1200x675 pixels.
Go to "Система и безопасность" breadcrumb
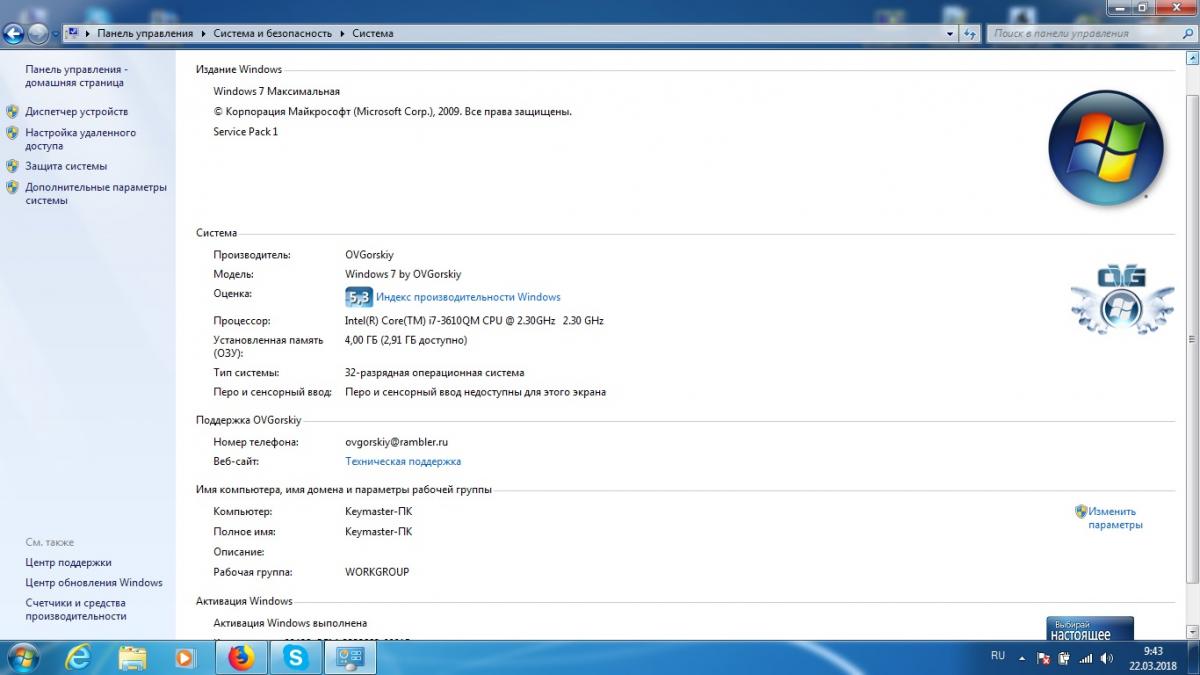point(272,33)
